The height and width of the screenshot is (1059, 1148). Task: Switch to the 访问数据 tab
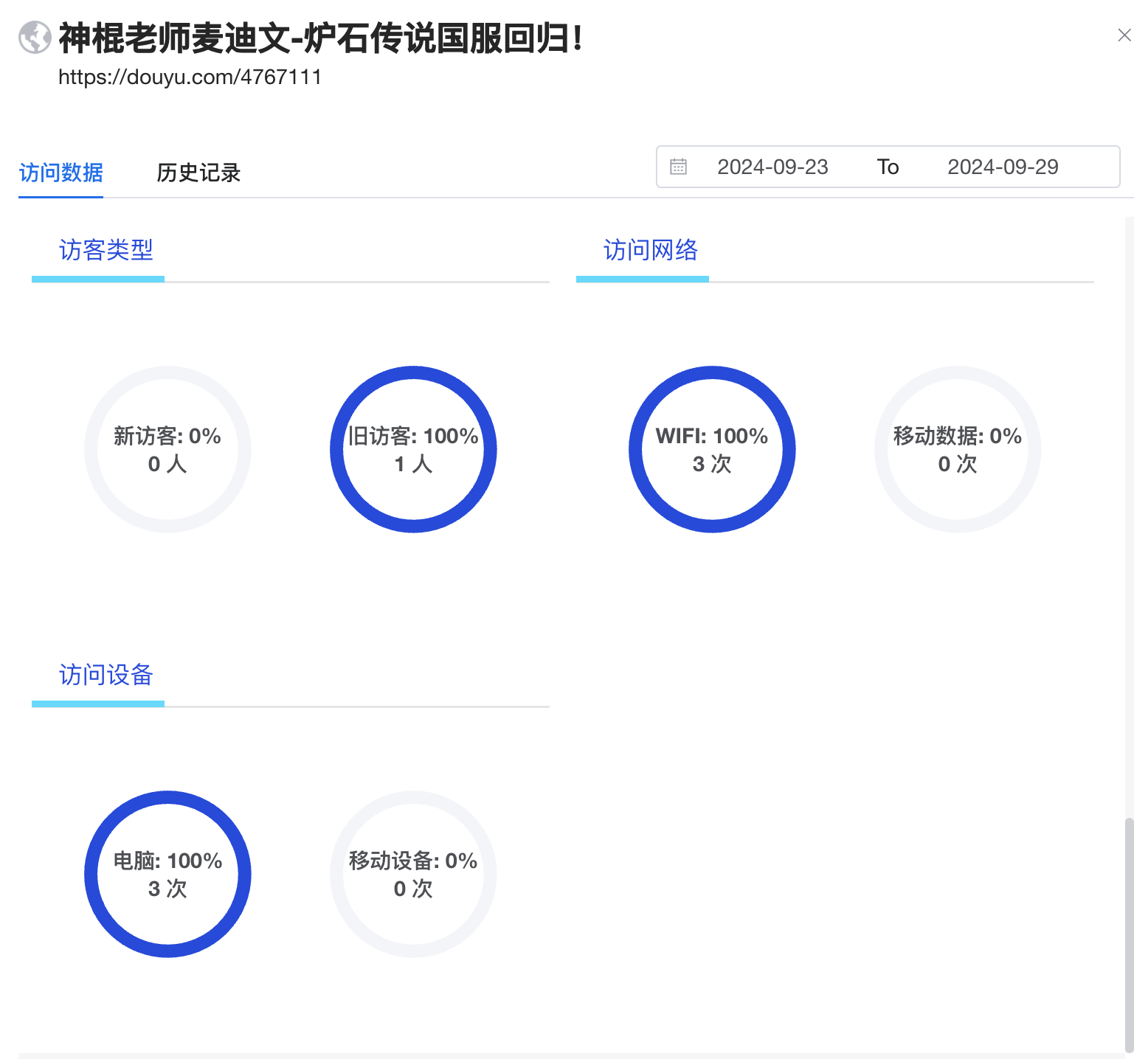[x=60, y=173]
